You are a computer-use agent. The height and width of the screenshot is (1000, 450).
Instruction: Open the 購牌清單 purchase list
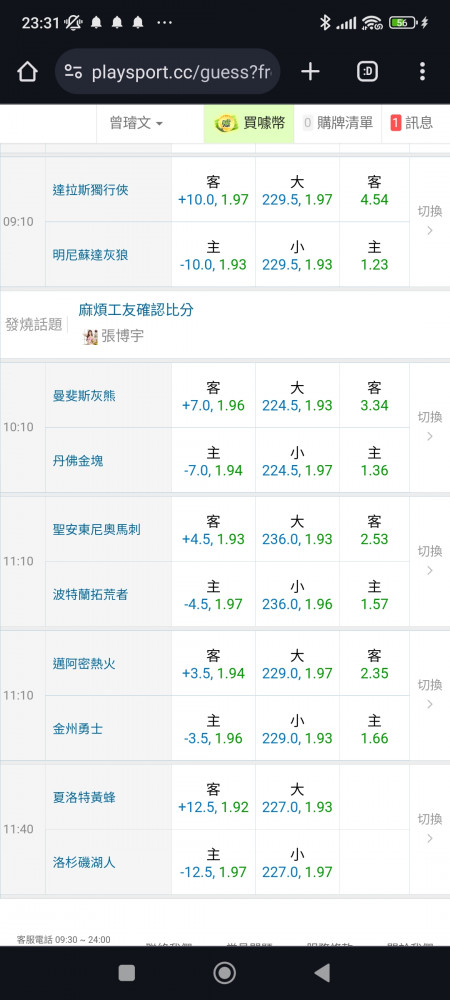(x=338, y=123)
